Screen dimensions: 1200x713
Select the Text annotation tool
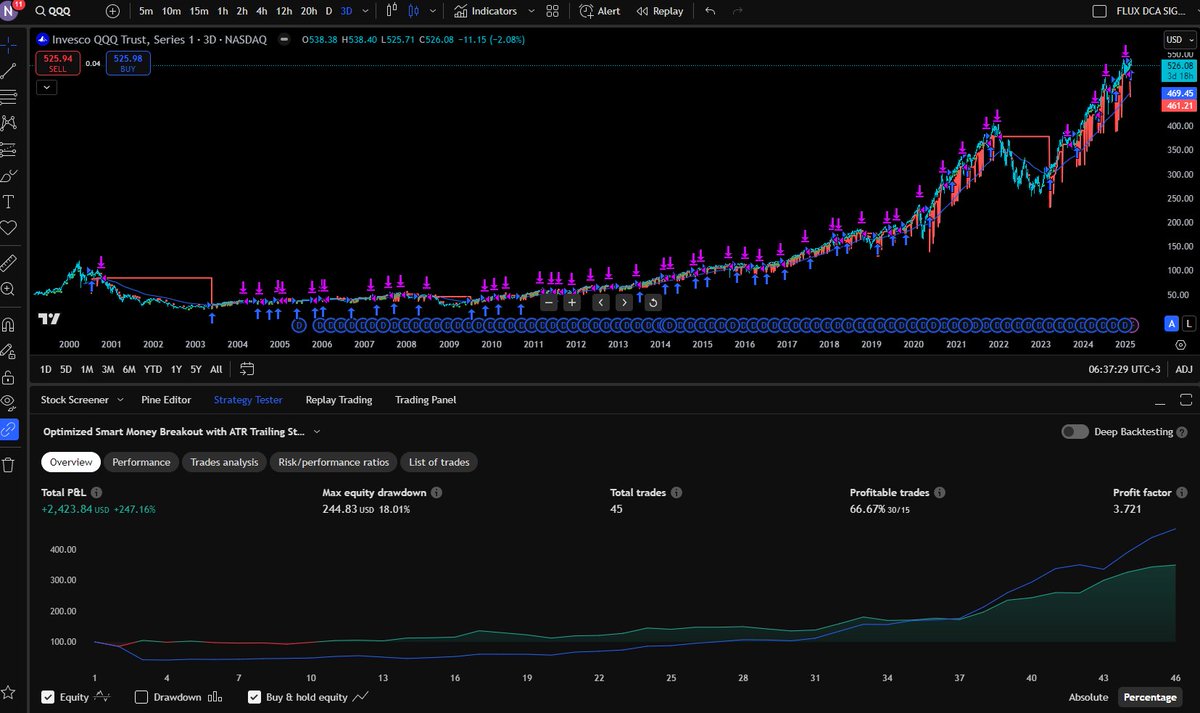click(10, 201)
